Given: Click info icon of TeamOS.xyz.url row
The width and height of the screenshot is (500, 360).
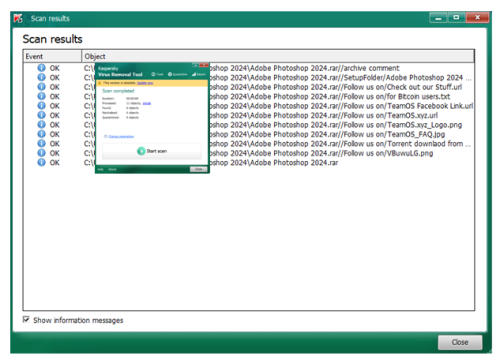Looking at the screenshot, I should point(41,115).
